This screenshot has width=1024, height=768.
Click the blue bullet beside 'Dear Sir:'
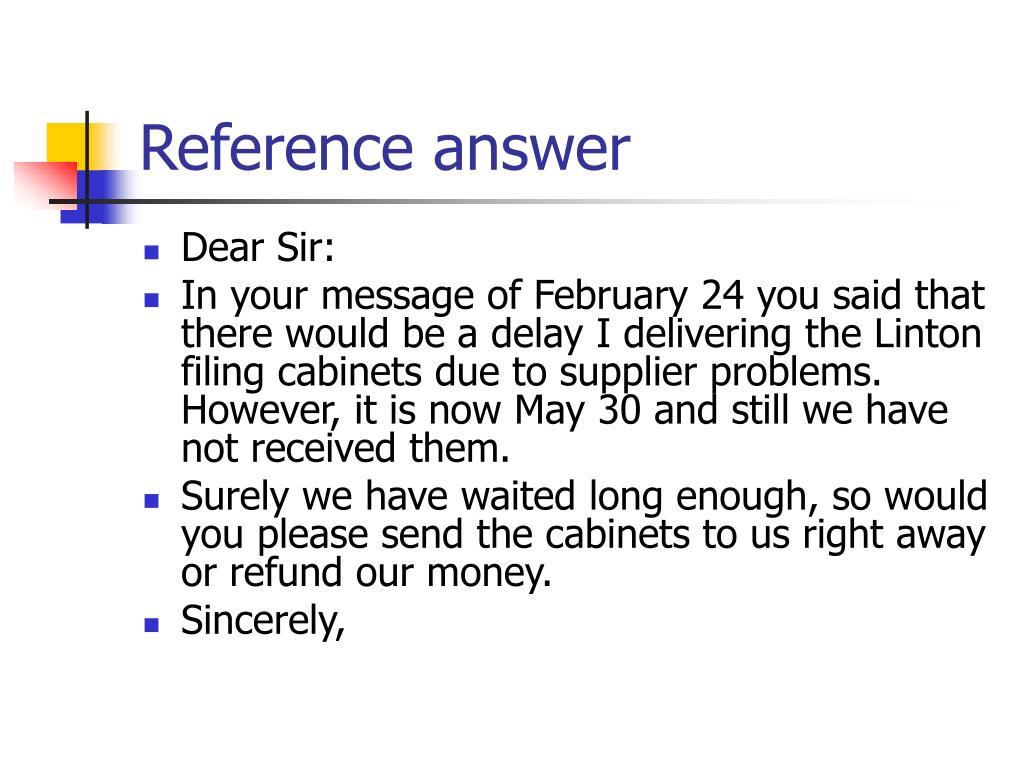[152, 252]
